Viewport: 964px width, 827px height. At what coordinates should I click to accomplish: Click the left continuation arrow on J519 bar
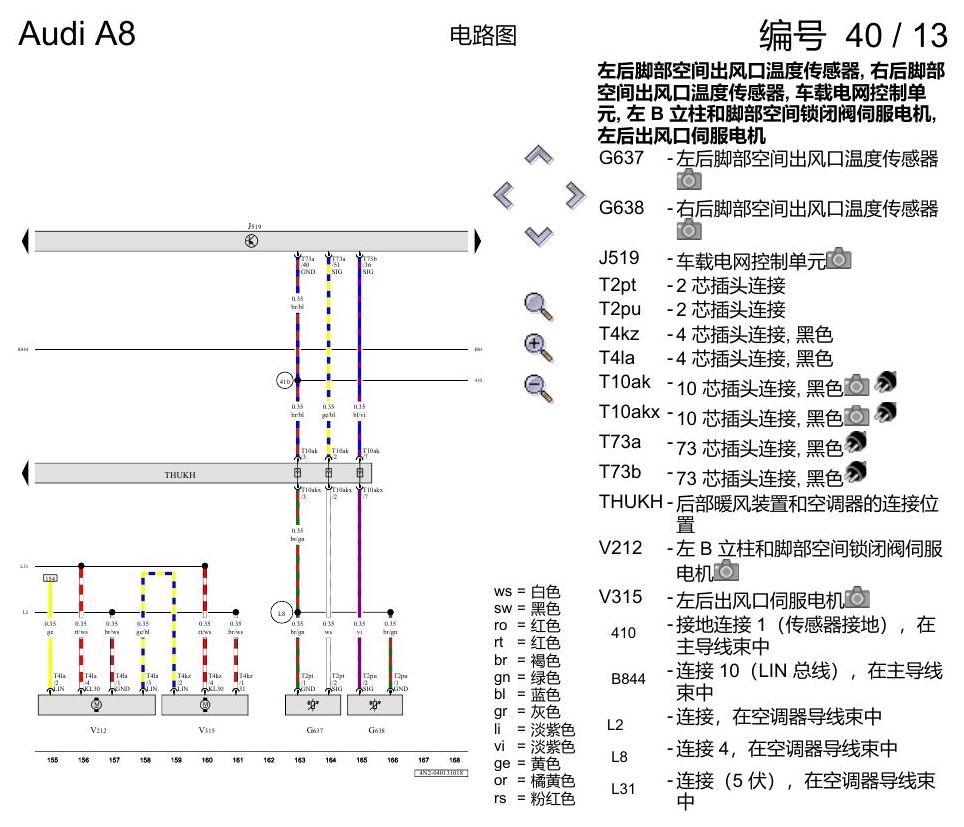coord(25,240)
